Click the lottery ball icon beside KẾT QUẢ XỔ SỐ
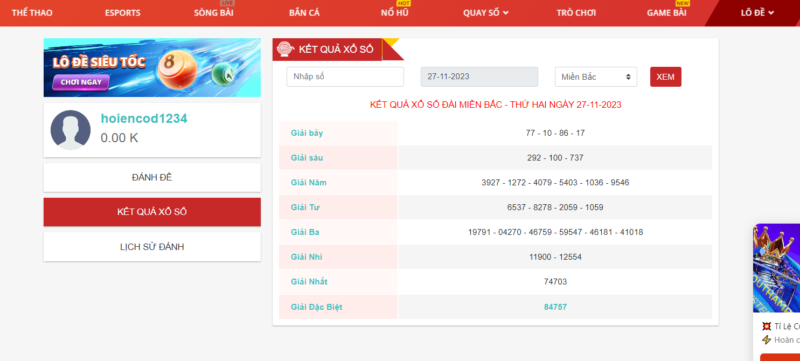 [x=285, y=49]
